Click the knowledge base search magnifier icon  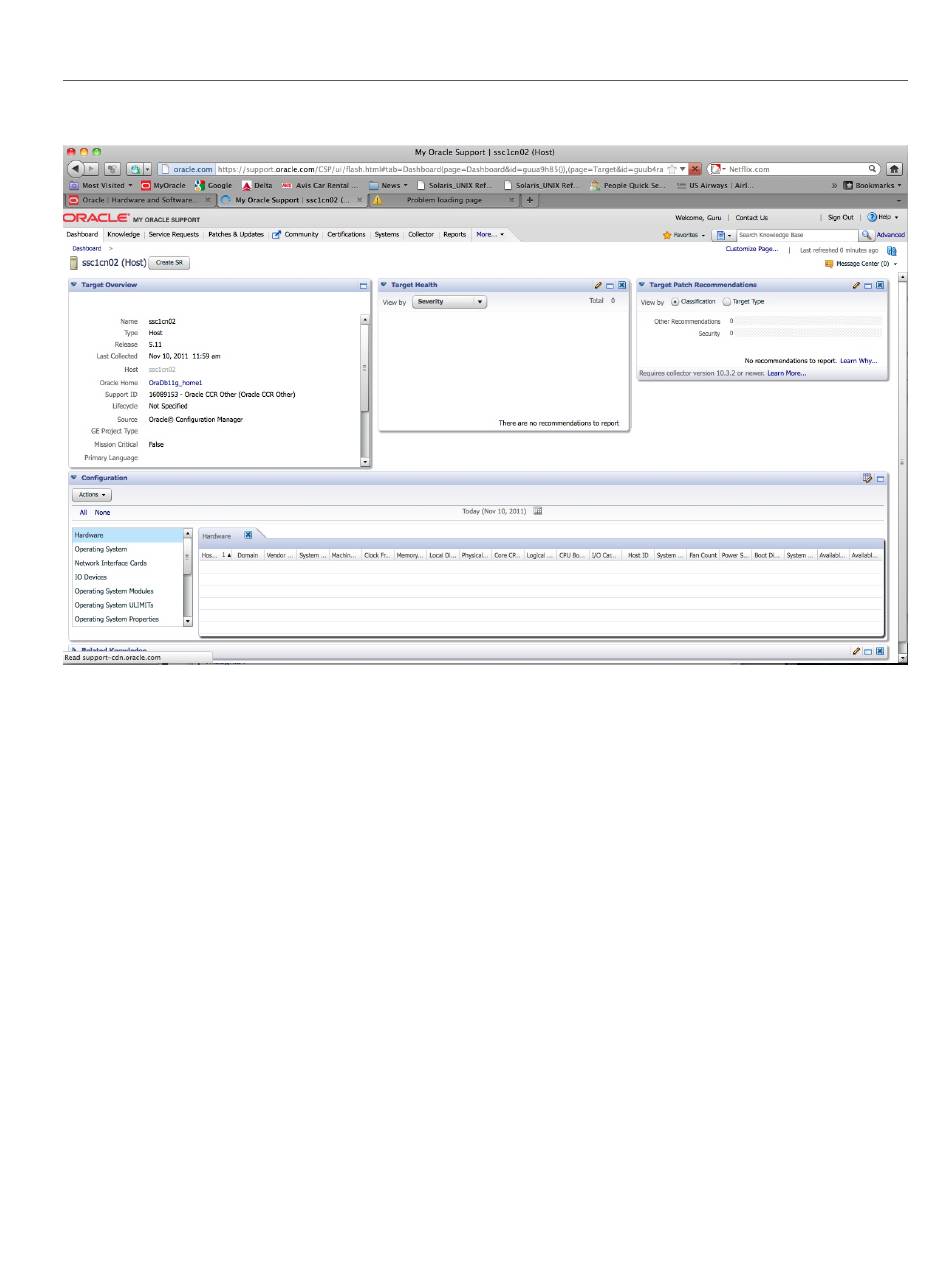click(x=866, y=234)
